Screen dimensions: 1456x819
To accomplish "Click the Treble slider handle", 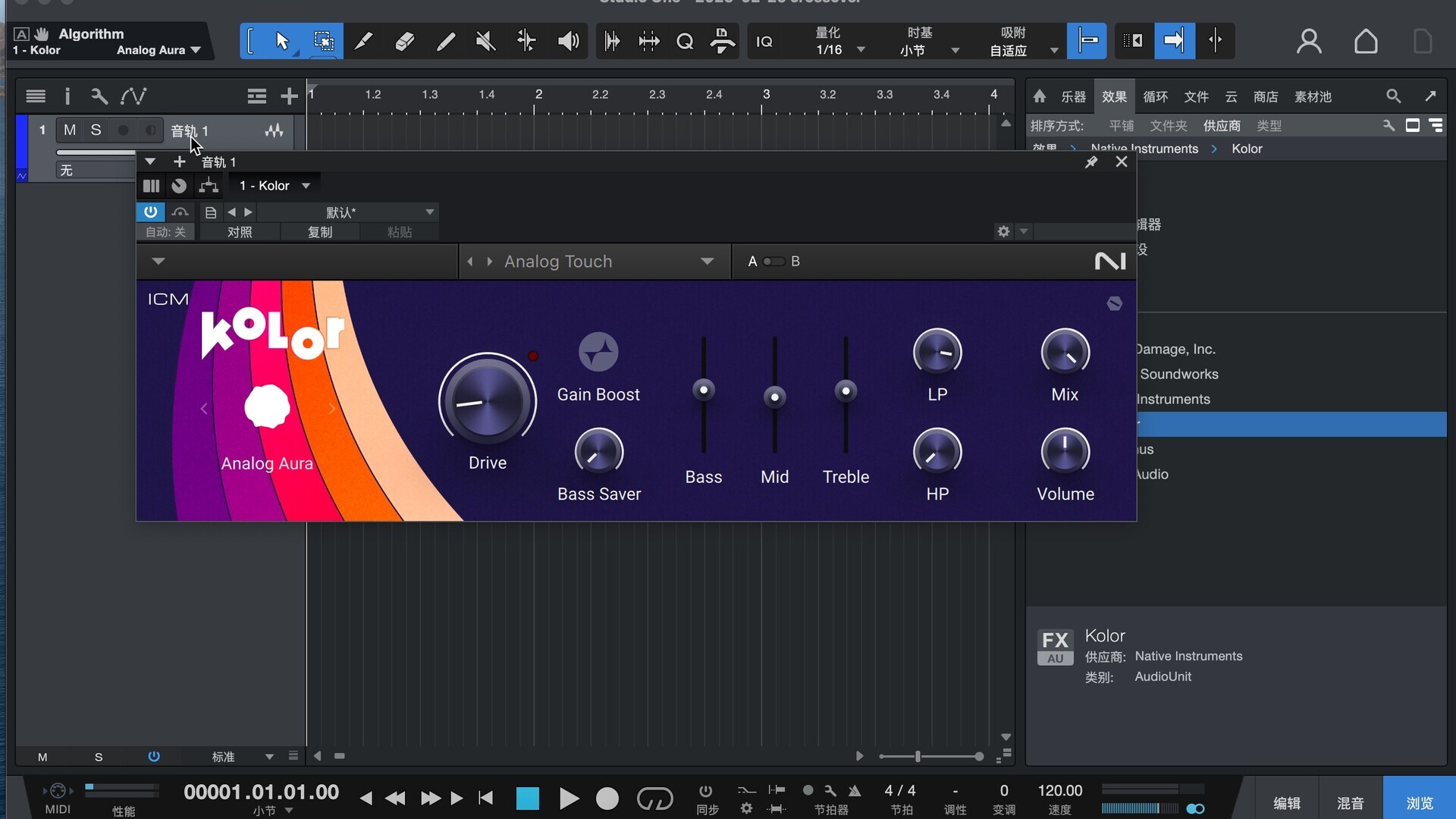I will click(846, 391).
